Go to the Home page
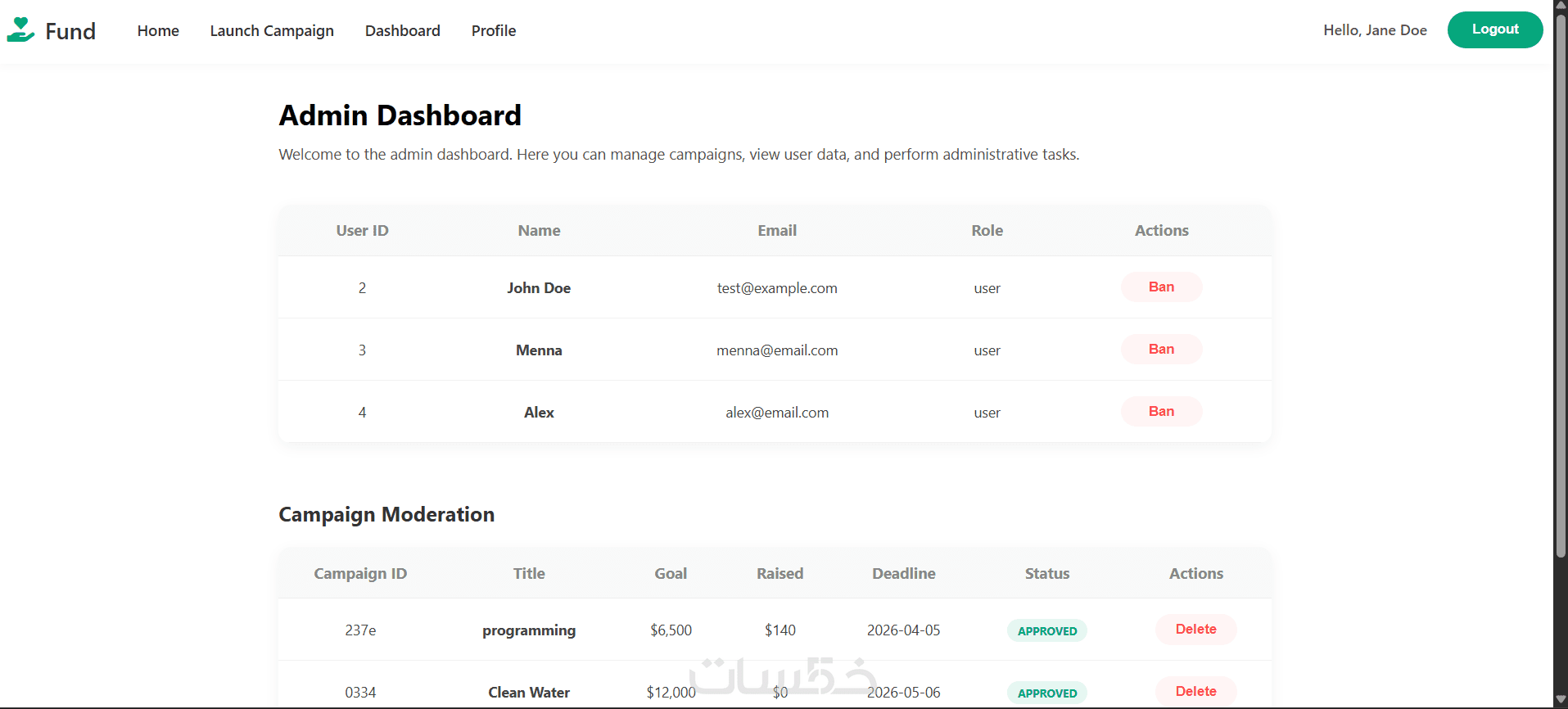1568x709 pixels. click(158, 31)
